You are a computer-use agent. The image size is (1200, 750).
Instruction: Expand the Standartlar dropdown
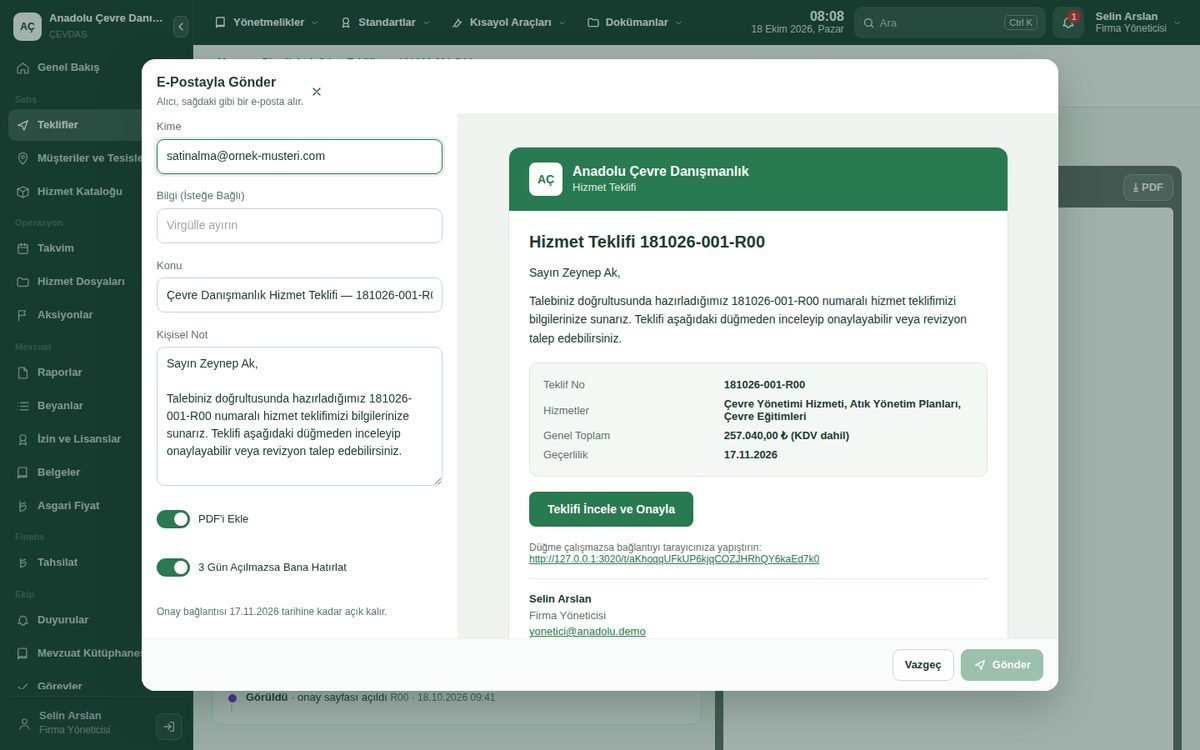(x=385, y=22)
